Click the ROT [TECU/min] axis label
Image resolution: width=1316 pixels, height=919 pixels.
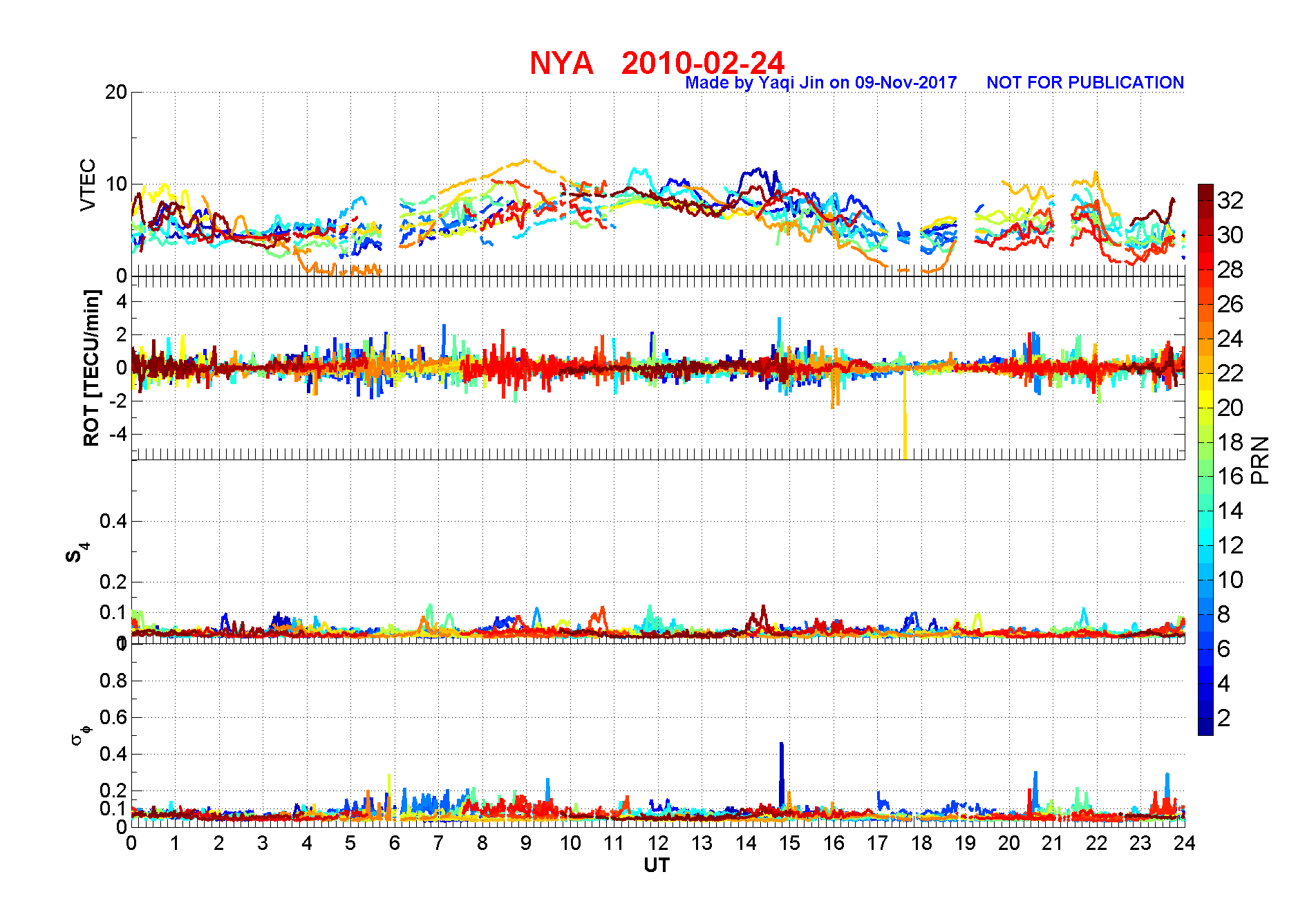point(91,368)
